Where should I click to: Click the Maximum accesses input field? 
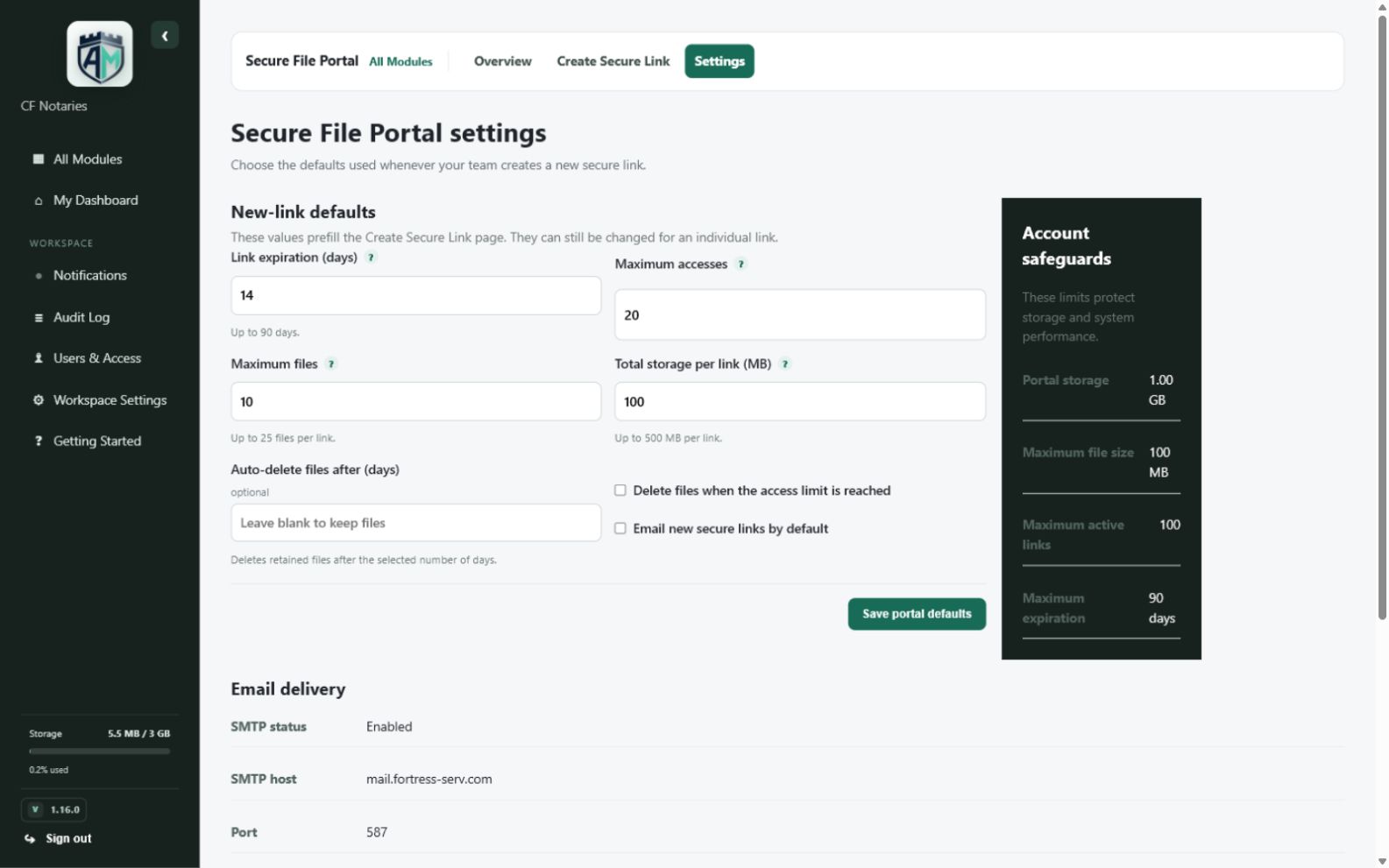click(x=800, y=315)
